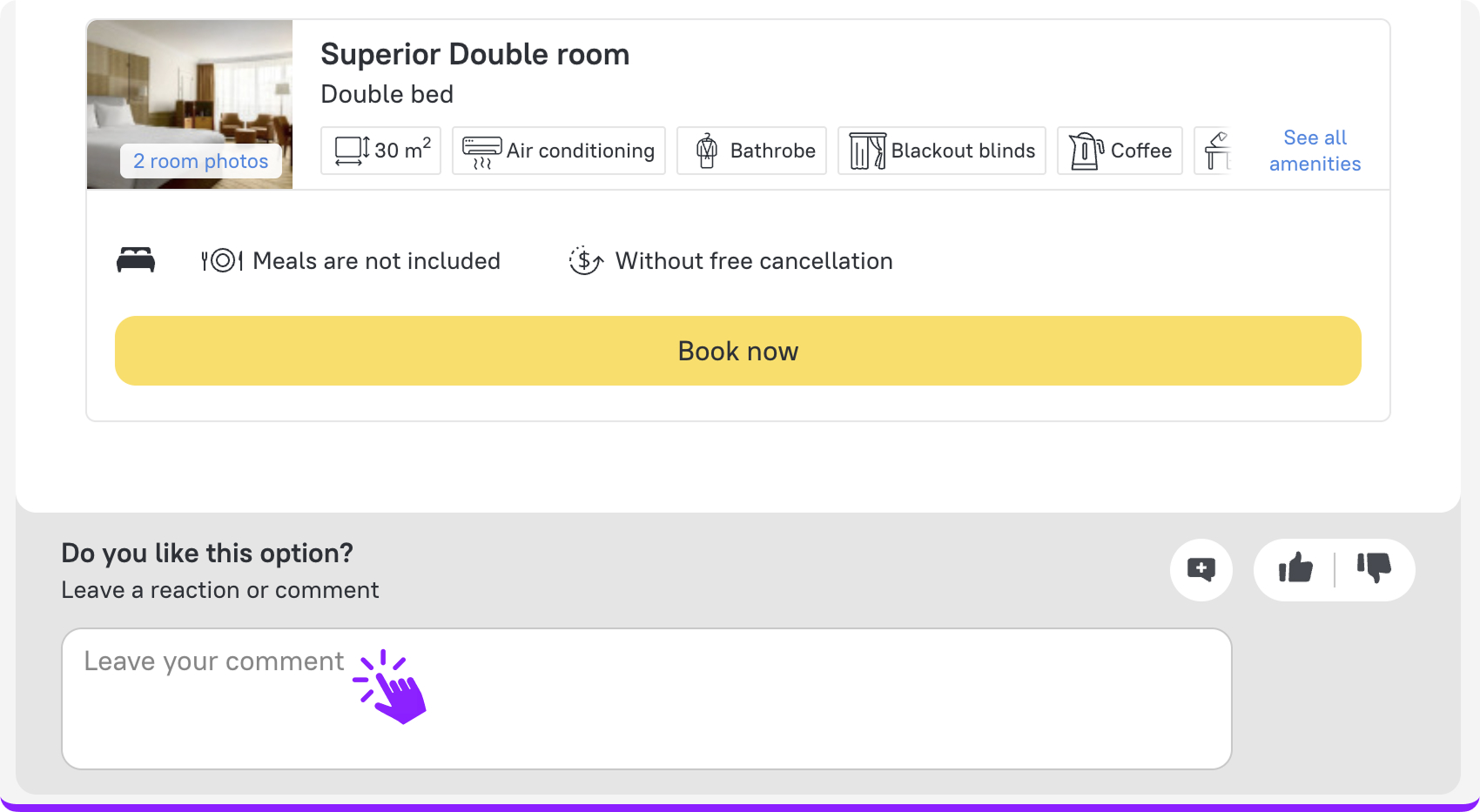Click the blackout blinds curtain icon
Viewport: 1480px width, 812px height.
click(867, 151)
